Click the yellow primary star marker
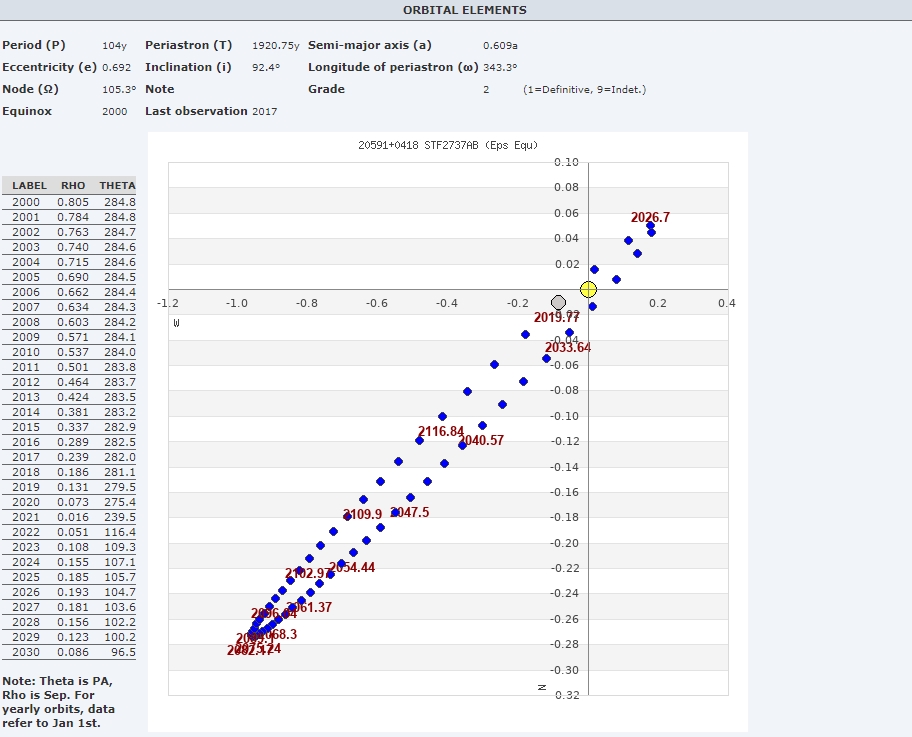This screenshot has height=737, width=912. pos(588,290)
